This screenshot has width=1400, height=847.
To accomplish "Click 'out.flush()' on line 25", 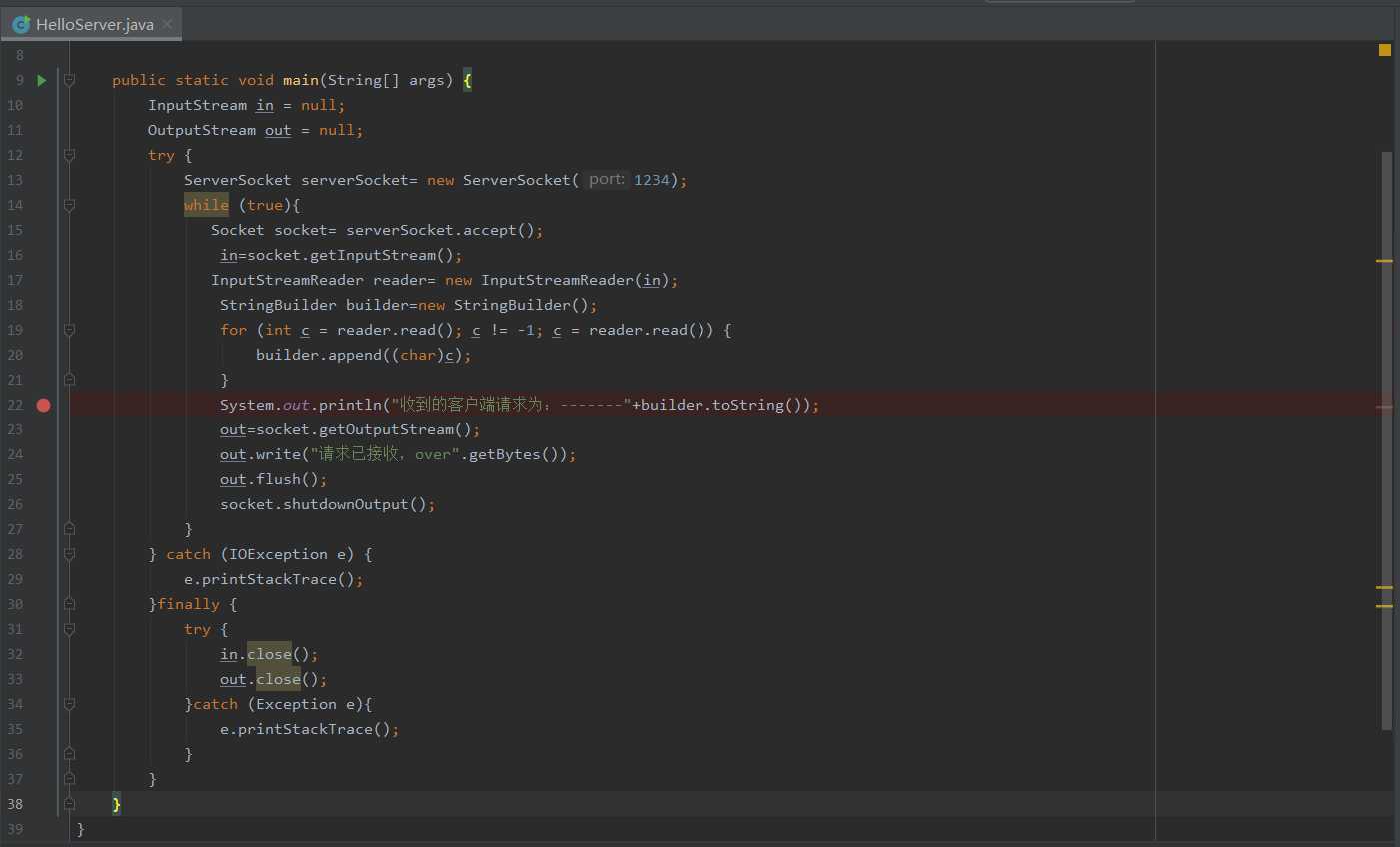I will point(269,479).
